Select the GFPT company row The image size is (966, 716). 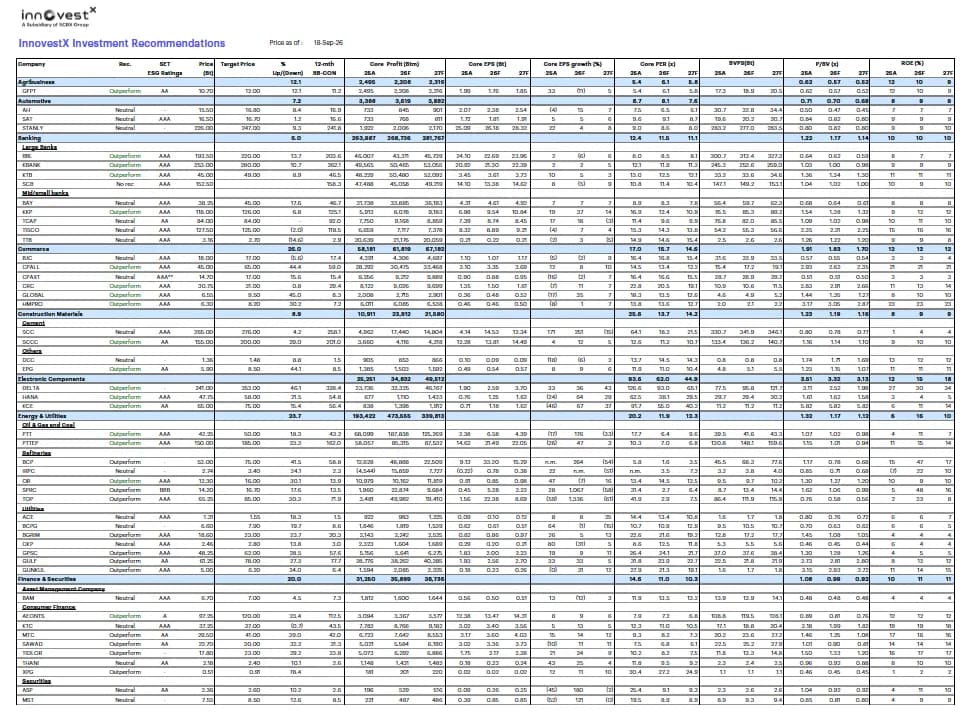pyautogui.click(x=485, y=91)
